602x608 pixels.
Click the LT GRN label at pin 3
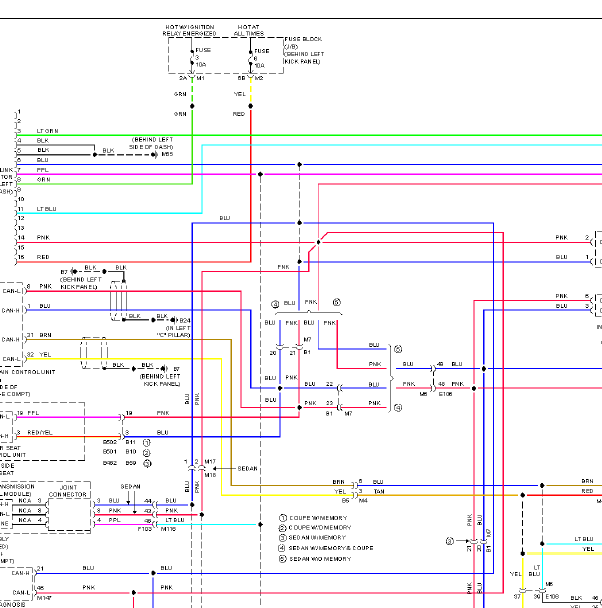47,131
